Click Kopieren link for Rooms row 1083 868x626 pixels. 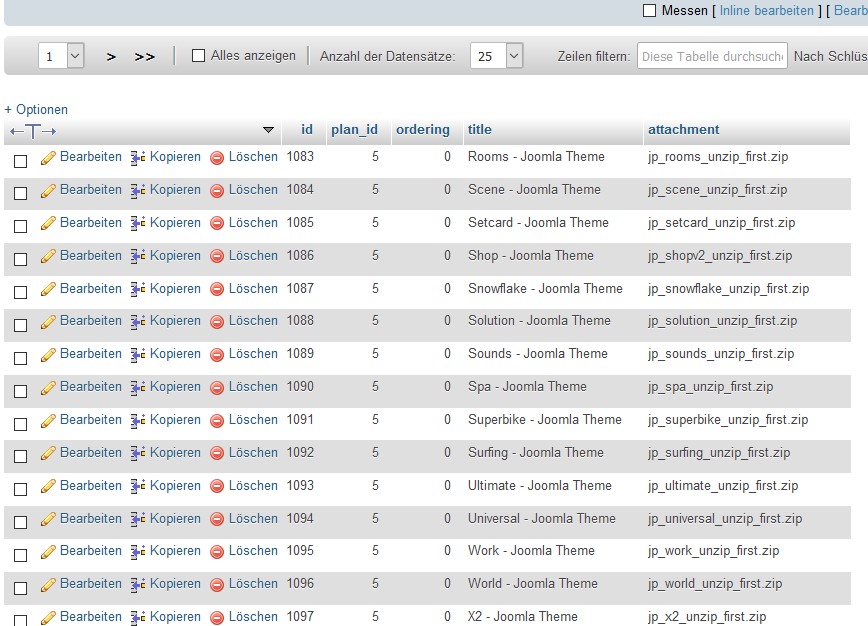(x=175, y=157)
